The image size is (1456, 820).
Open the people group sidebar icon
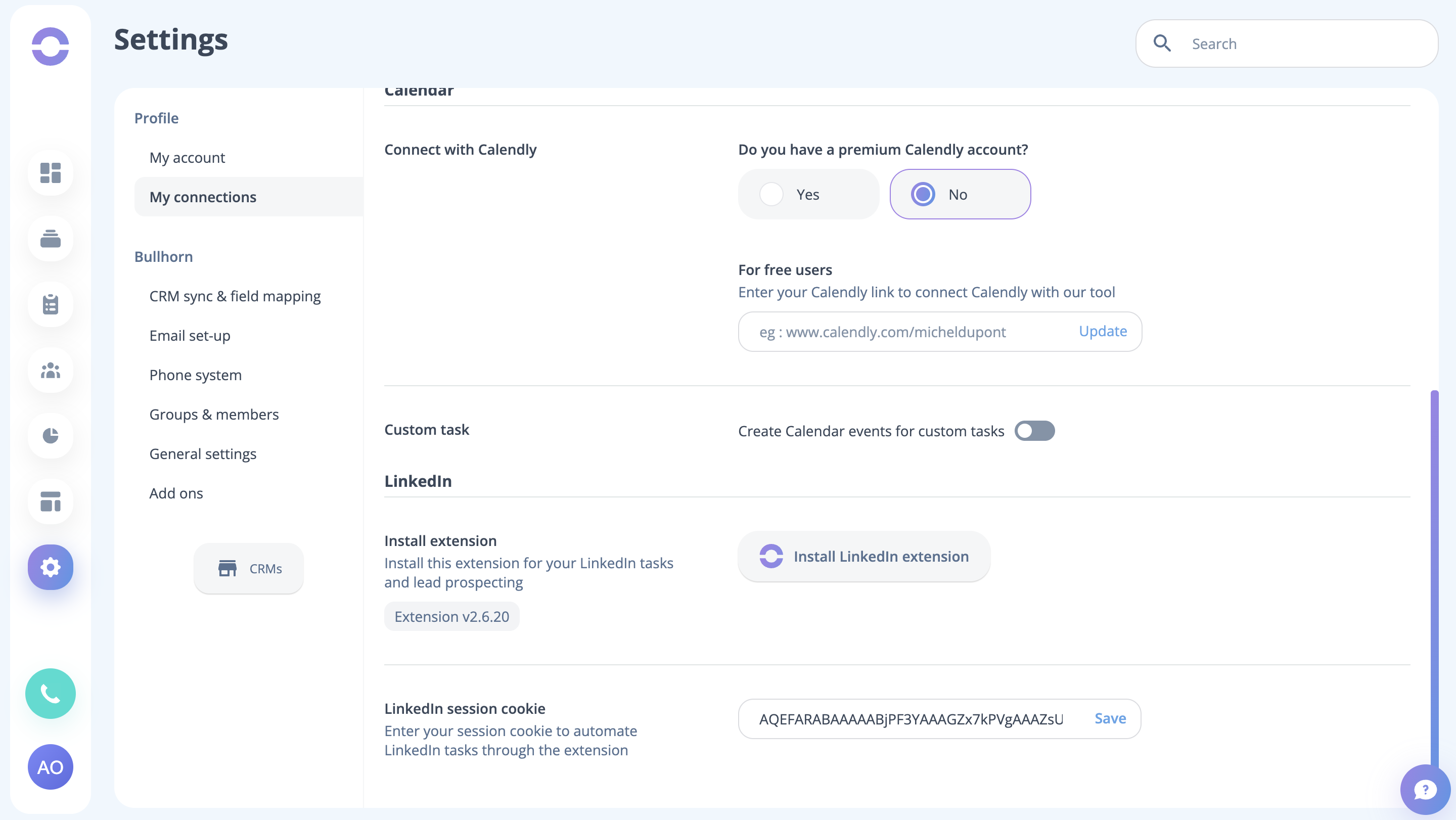click(x=51, y=370)
